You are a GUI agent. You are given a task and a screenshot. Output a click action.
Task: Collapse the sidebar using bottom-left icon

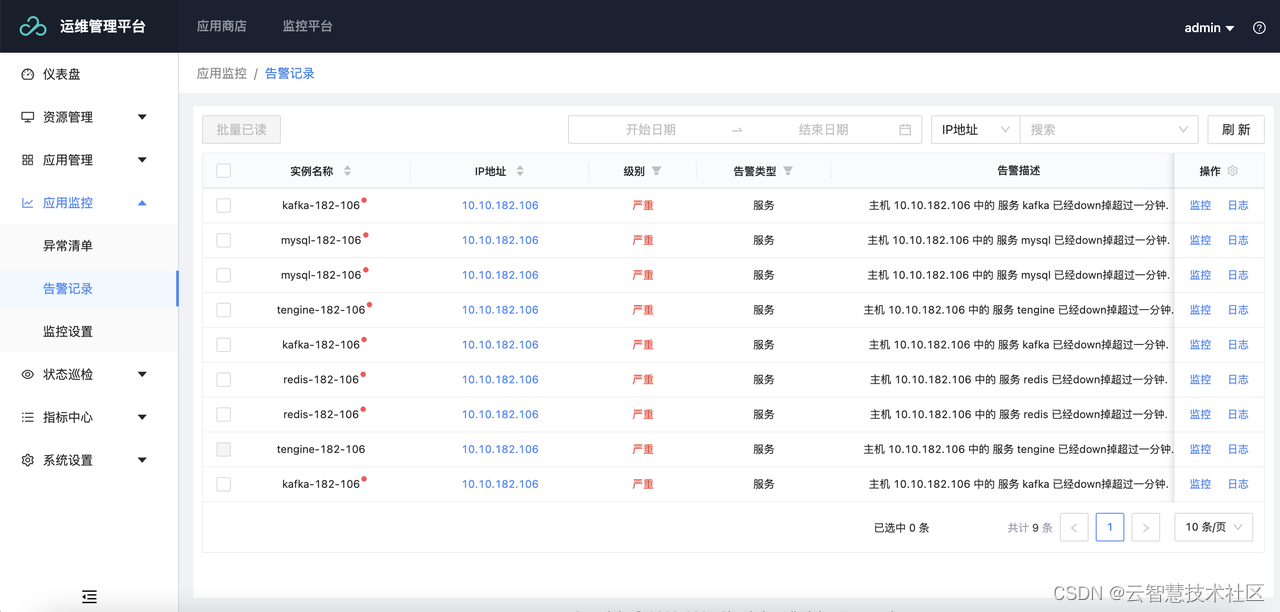(89, 596)
